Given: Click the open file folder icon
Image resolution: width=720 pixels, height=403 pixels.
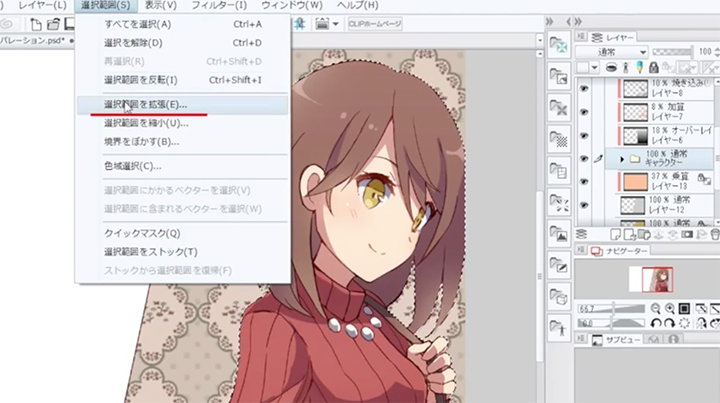Looking at the screenshot, I should click(x=53, y=24).
